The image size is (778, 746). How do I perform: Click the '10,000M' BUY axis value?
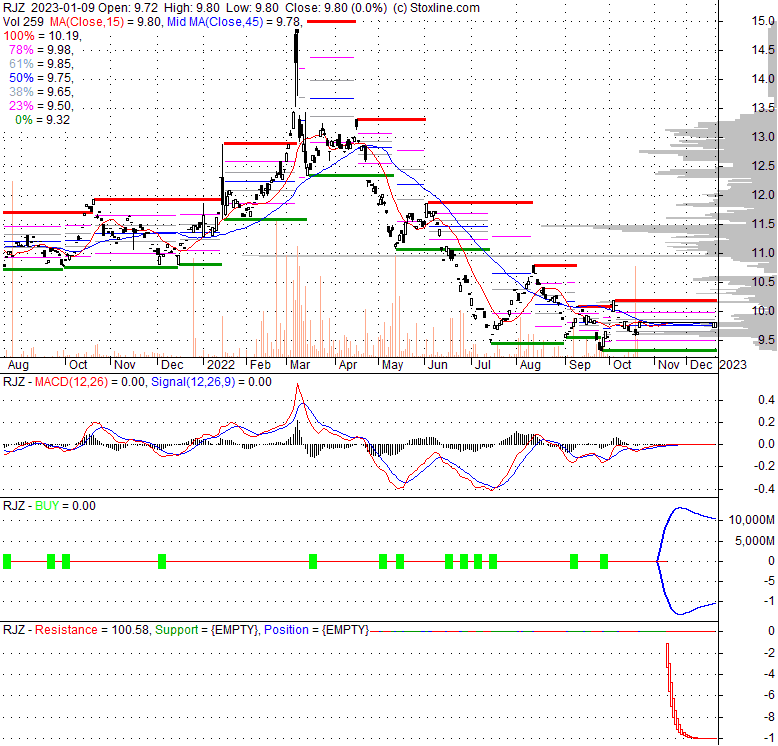(x=751, y=520)
